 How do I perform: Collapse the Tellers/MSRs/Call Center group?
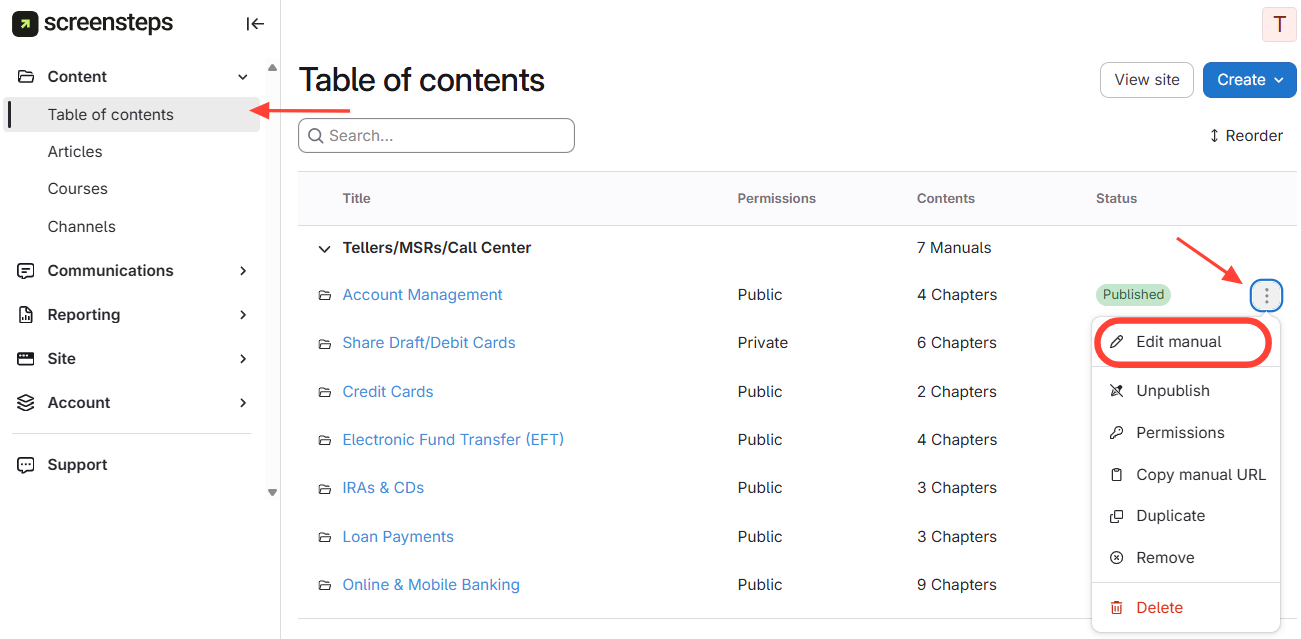tap(324, 249)
